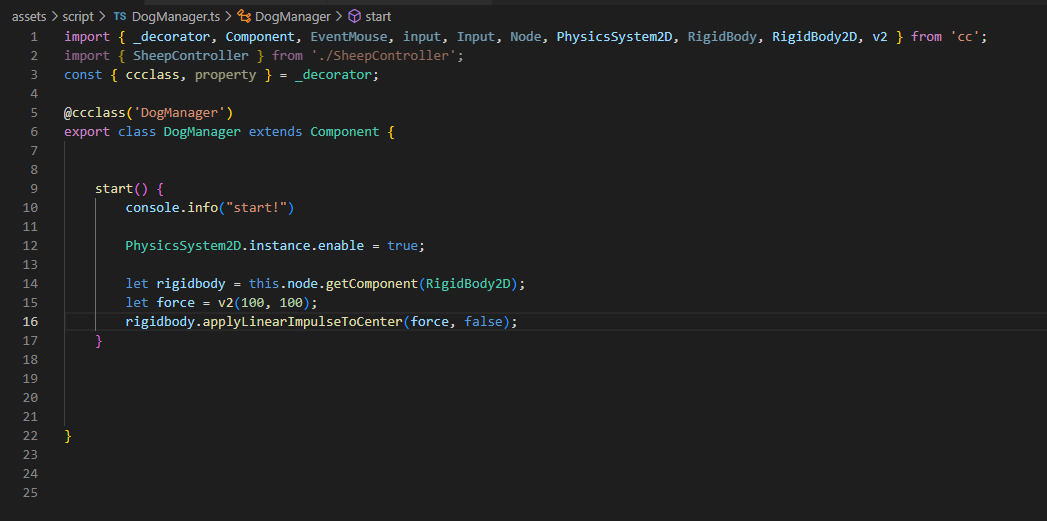Click the 'false' argument on line 16
The image size is (1047, 521).
click(x=483, y=322)
